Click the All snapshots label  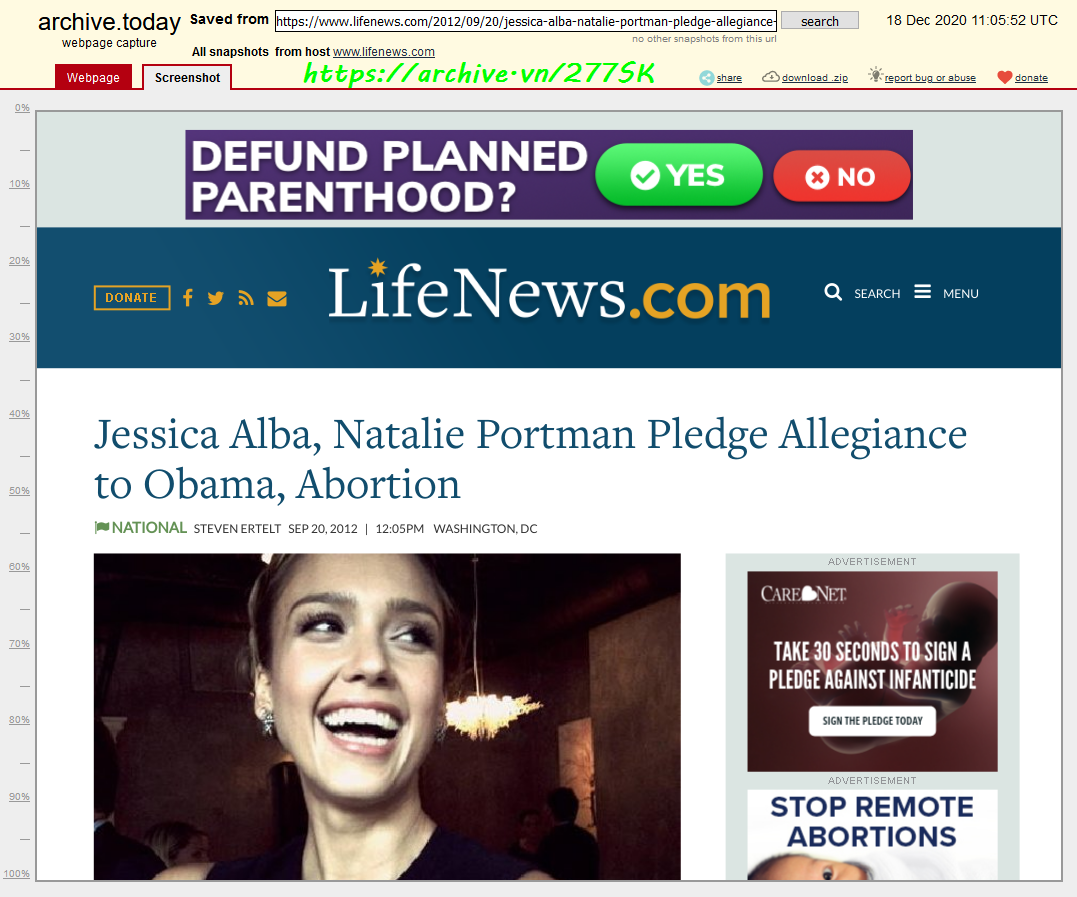click(x=230, y=52)
